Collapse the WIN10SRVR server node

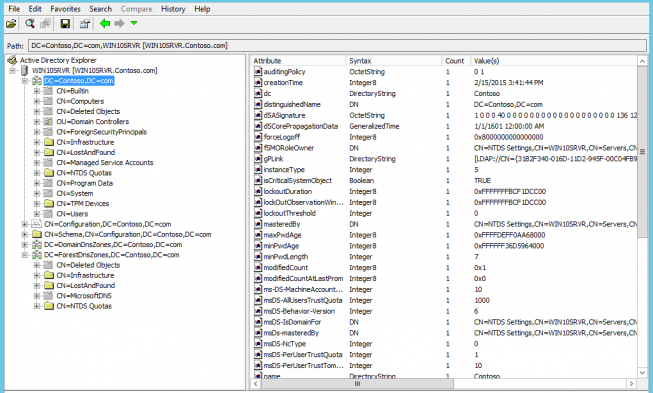point(13,71)
